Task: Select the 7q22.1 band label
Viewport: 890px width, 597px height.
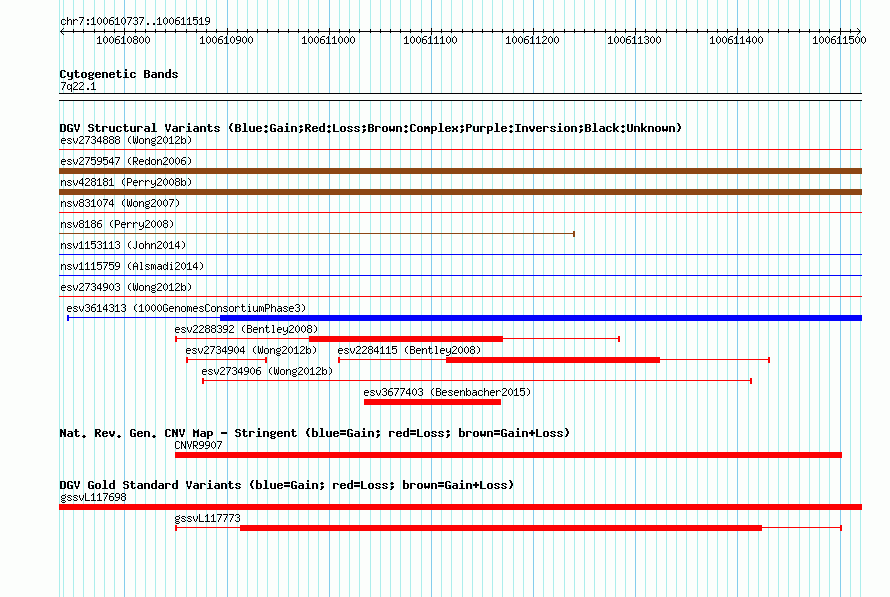Action: pos(78,86)
